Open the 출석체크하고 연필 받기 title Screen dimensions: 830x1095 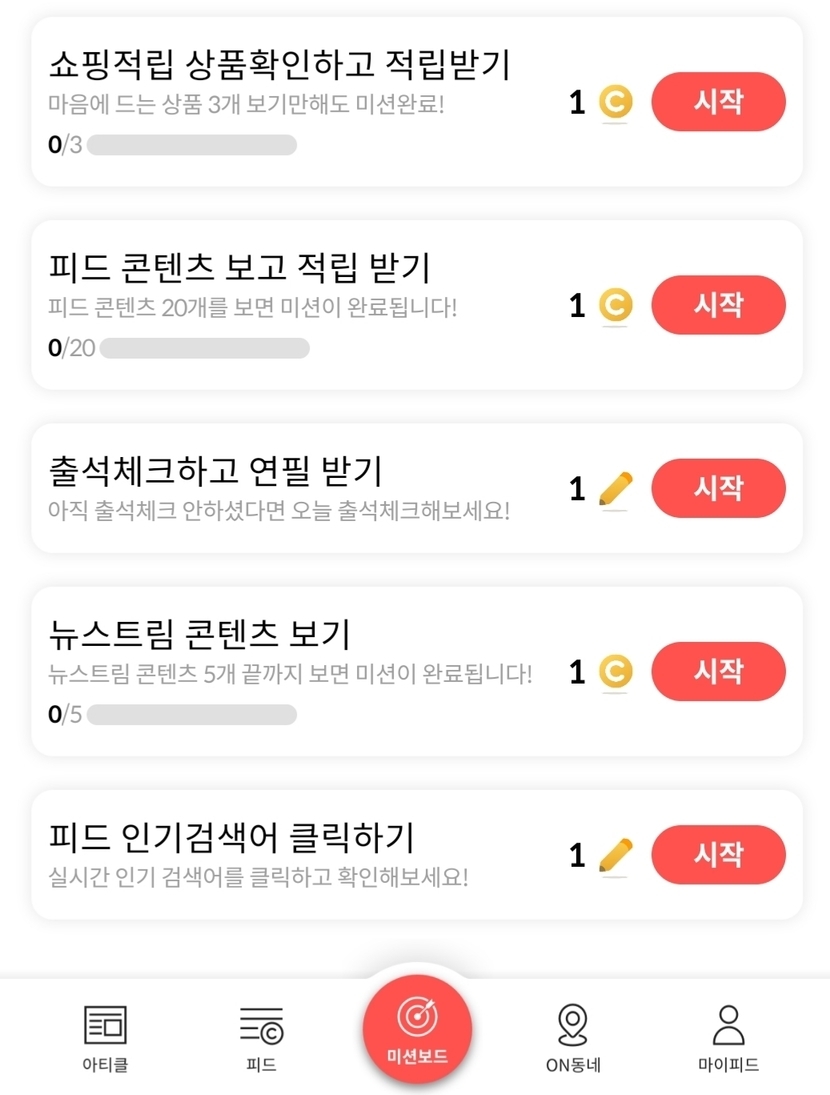coord(215,470)
